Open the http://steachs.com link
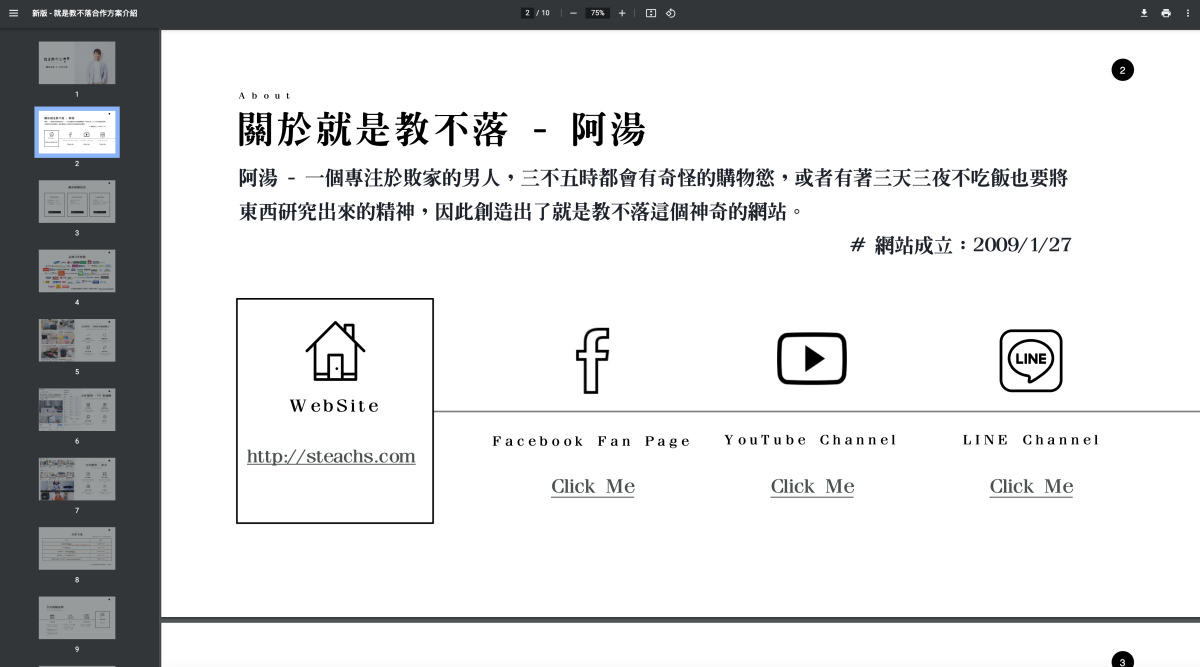The image size is (1200, 667). click(x=331, y=457)
